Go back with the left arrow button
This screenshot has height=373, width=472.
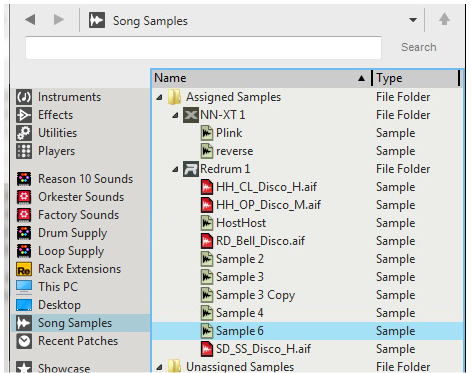(30, 20)
